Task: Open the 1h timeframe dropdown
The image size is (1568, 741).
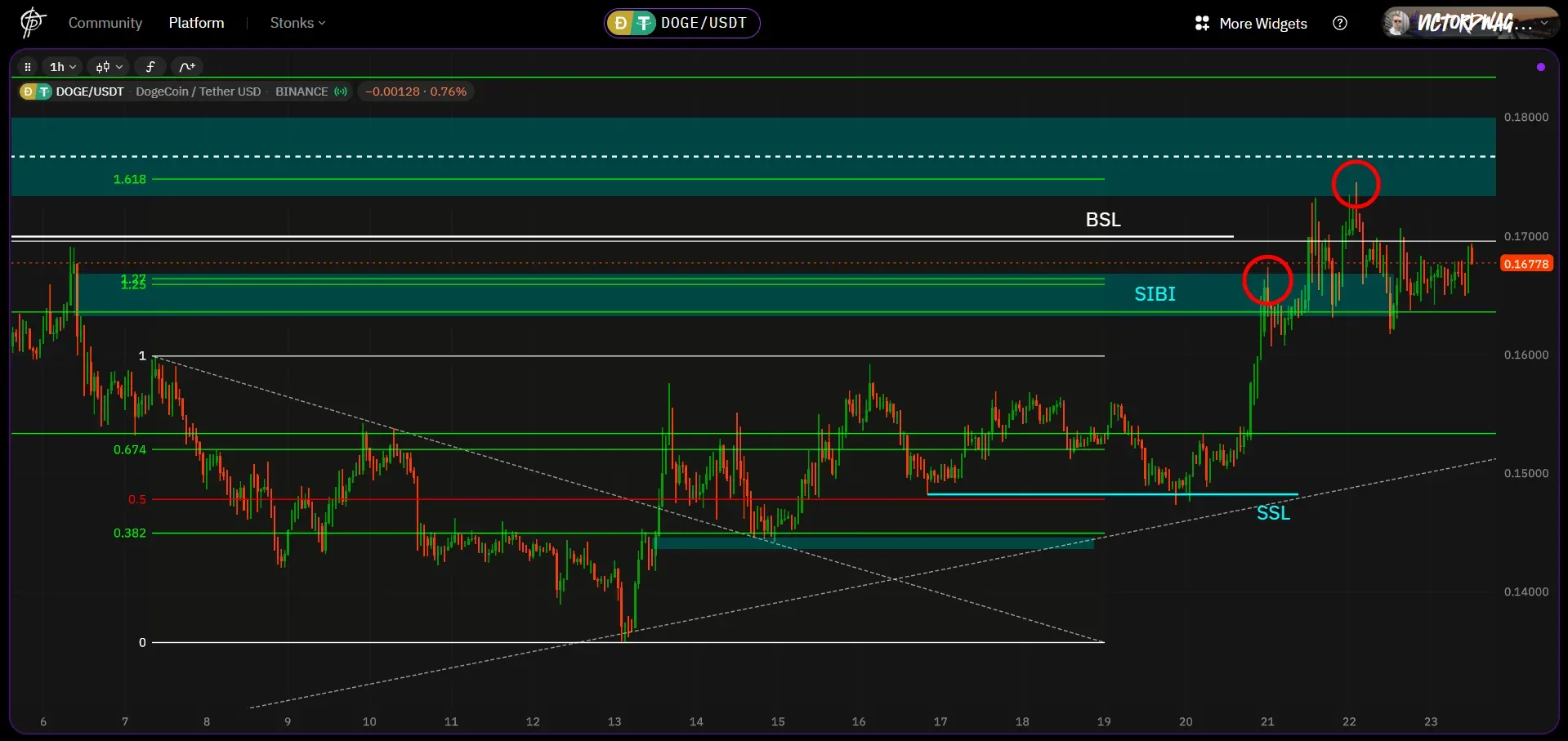Action: click(63, 67)
